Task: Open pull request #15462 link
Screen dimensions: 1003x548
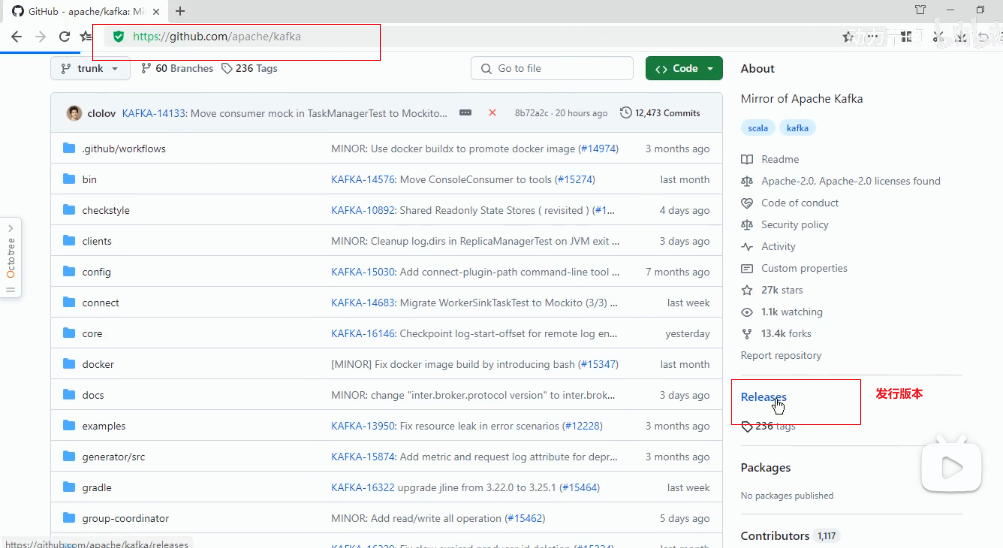Action: pos(525,518)
